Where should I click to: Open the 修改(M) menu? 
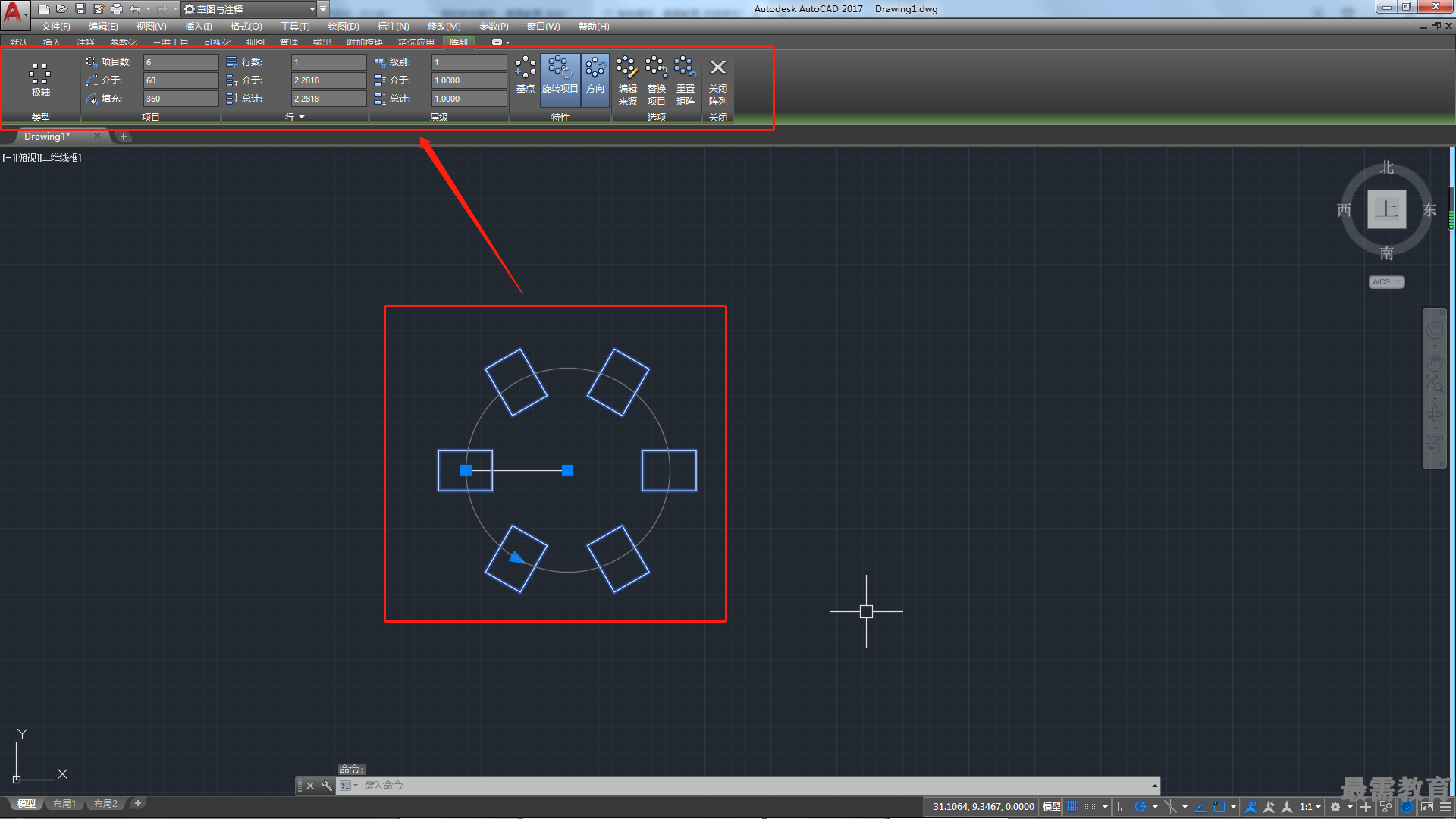click(444, 27)
